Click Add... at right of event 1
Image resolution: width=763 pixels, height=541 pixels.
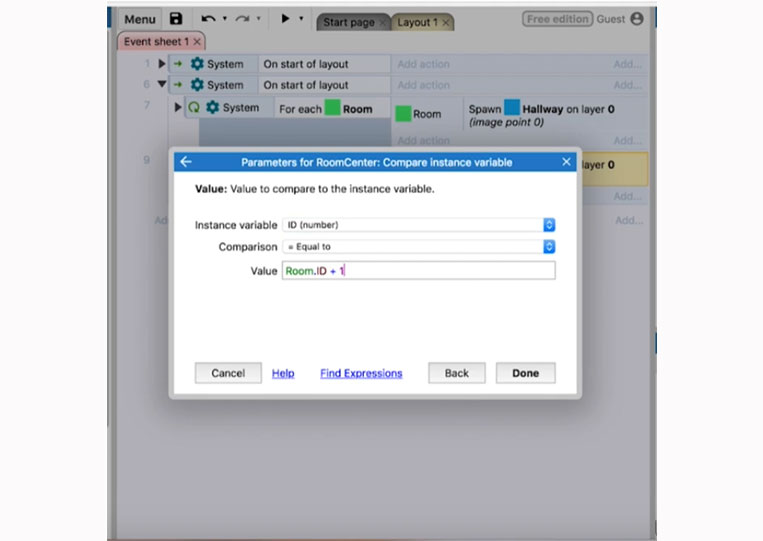click(x=627, y=64)
